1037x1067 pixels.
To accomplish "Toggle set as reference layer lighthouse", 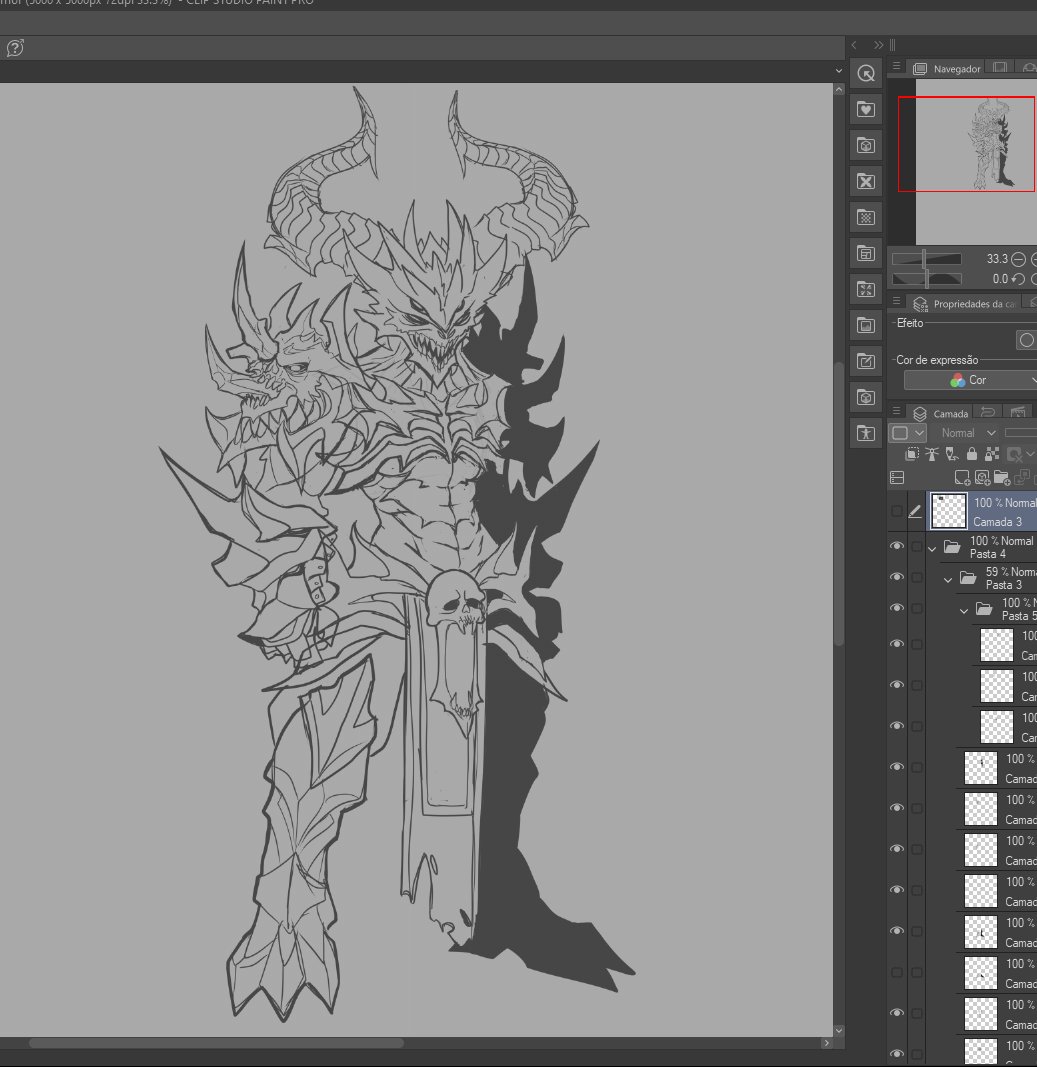I will [932, 454].
